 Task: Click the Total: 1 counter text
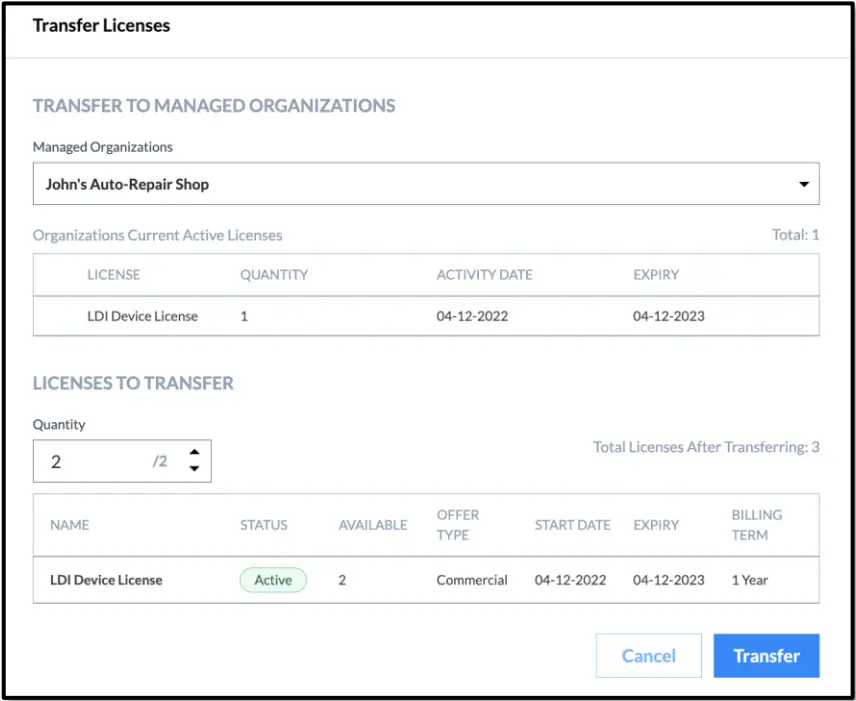tap(796, 234)
